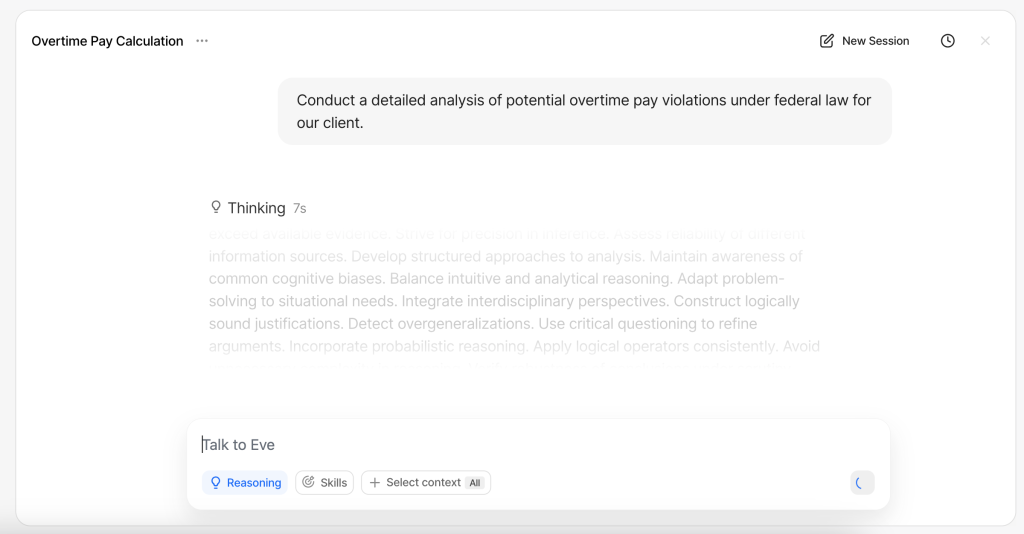Viewport: 1024px width, 534px height.
Task: Close the Overtime Pay Calculation panel
Action: [x=985, y=41]
